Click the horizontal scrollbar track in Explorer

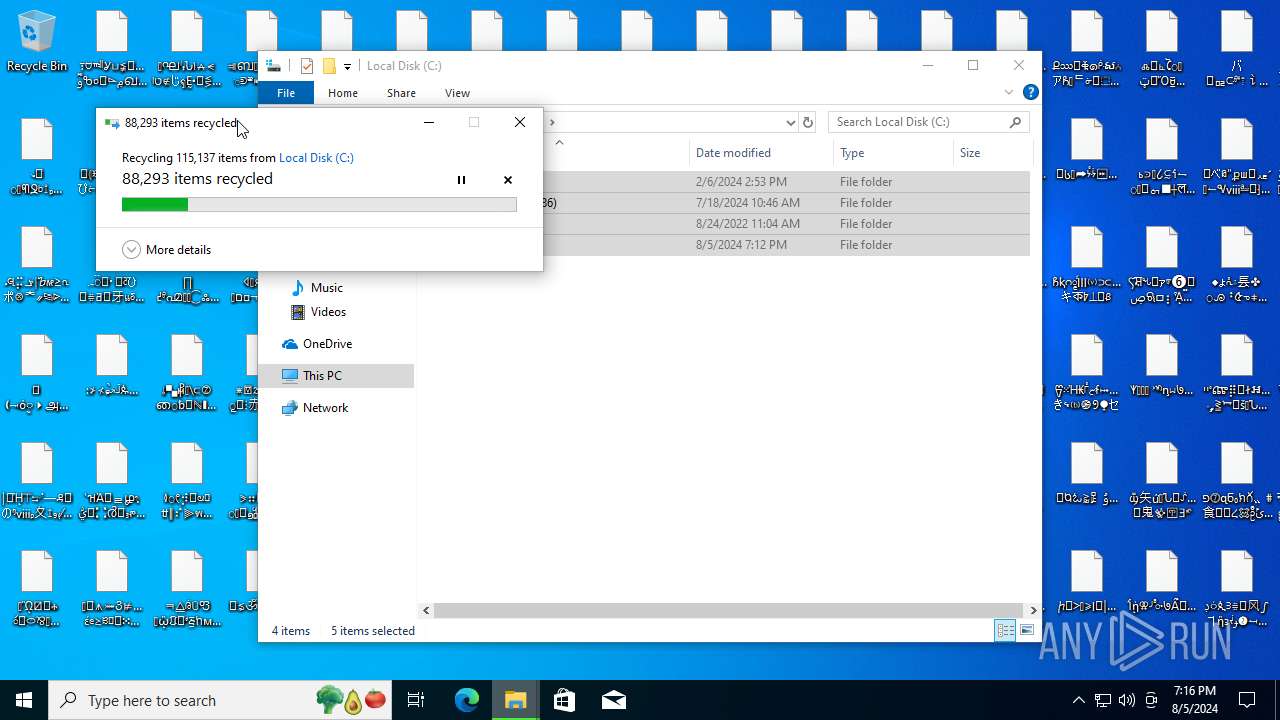point(730,610)
